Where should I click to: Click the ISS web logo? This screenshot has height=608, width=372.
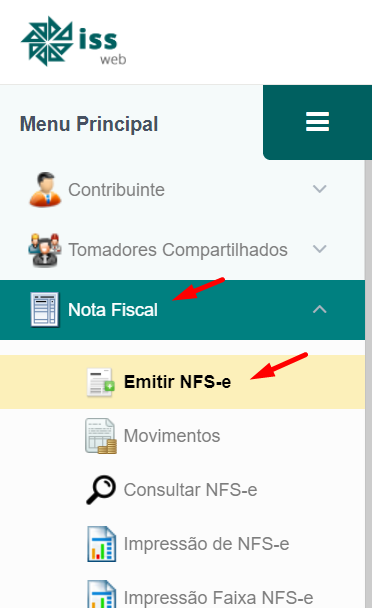pyautogui.click(x=74, y=41)
